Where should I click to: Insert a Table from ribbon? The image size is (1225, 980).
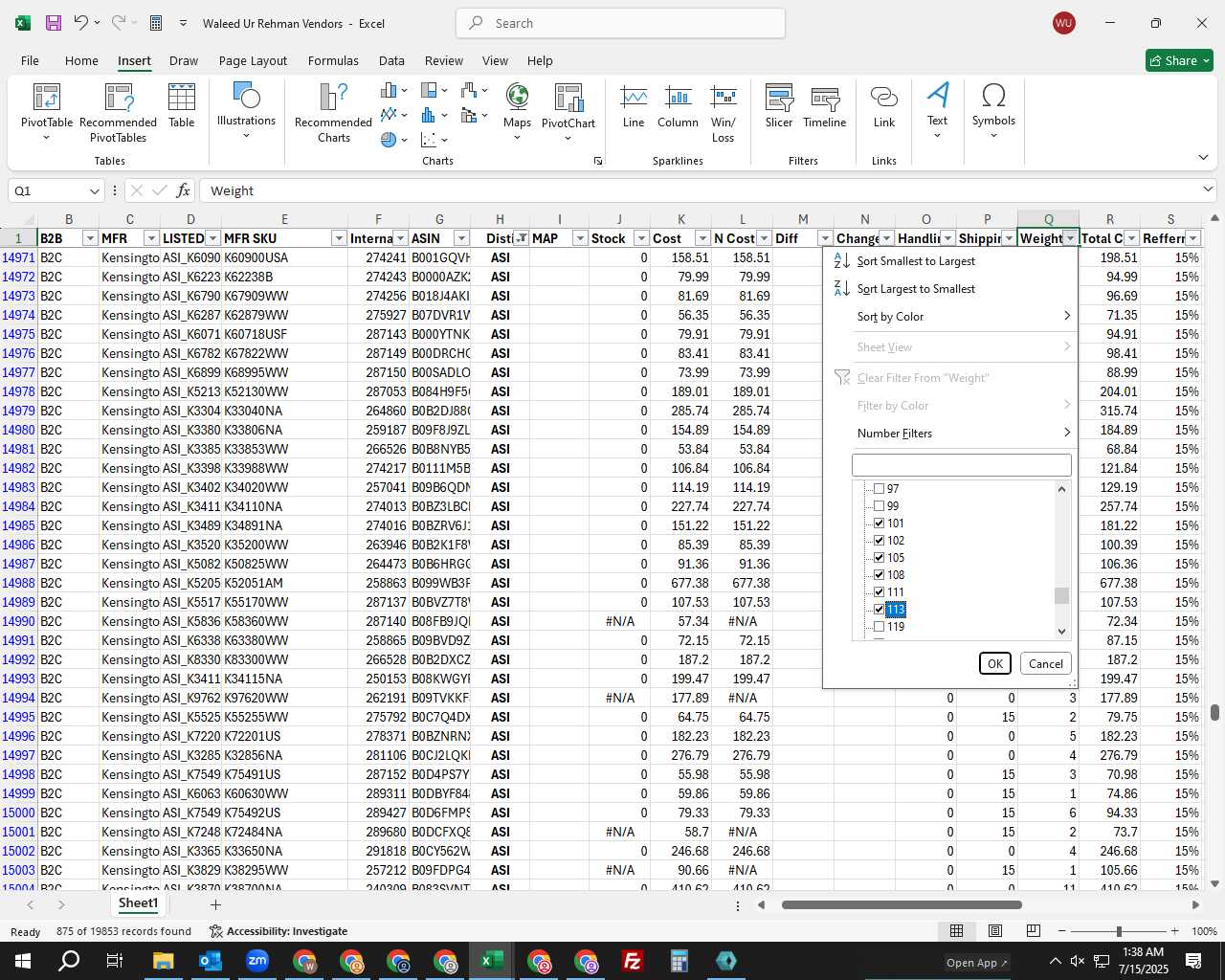tap(182, 105)
